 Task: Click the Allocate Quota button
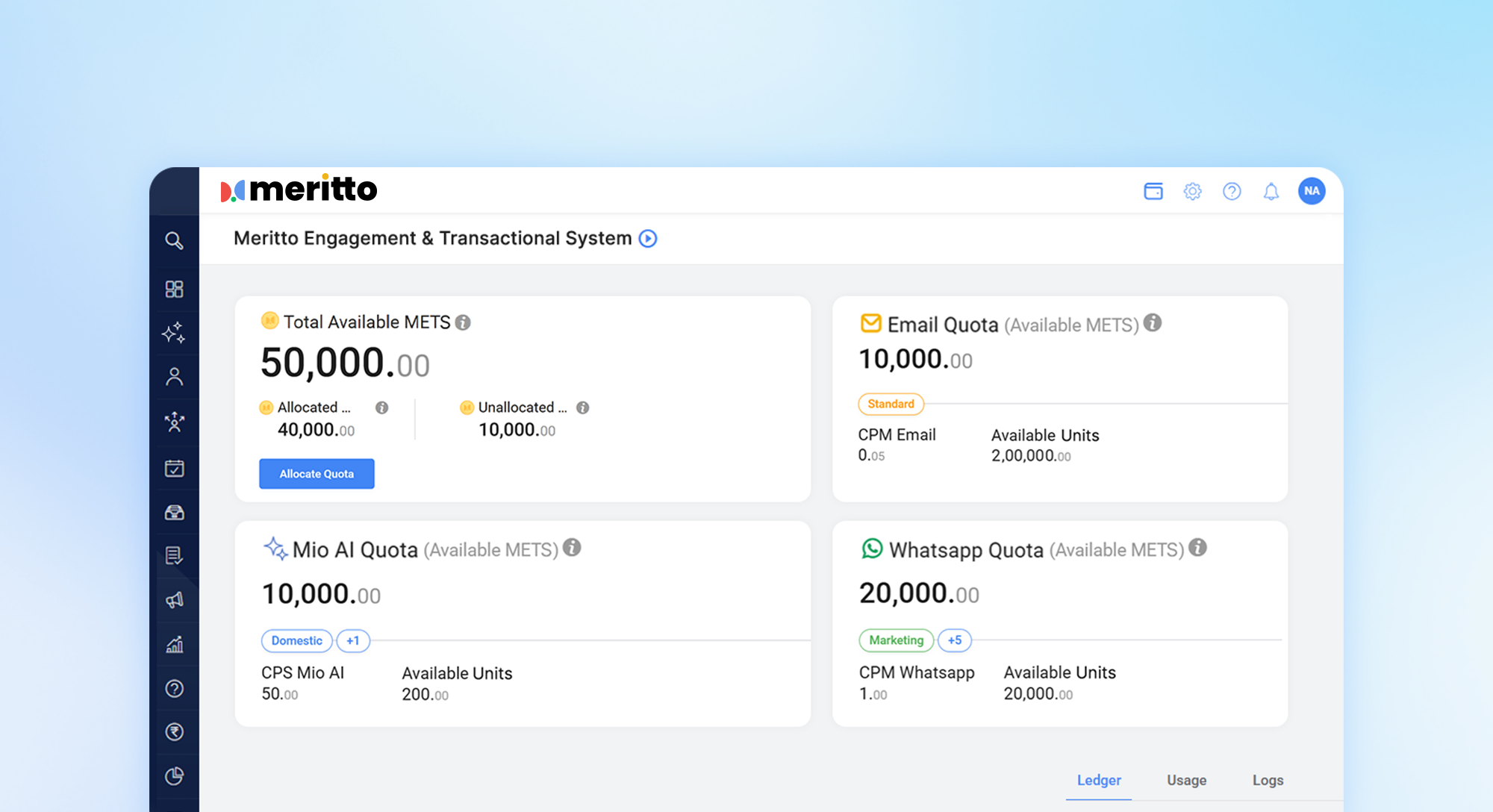[317, 474]
